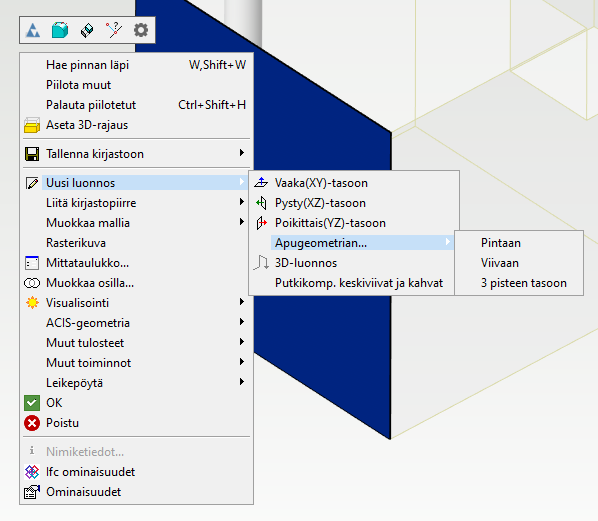Viewport: 598px width, 521px height.
Task: Click OK label in context menu
Action: coord(54,403)
